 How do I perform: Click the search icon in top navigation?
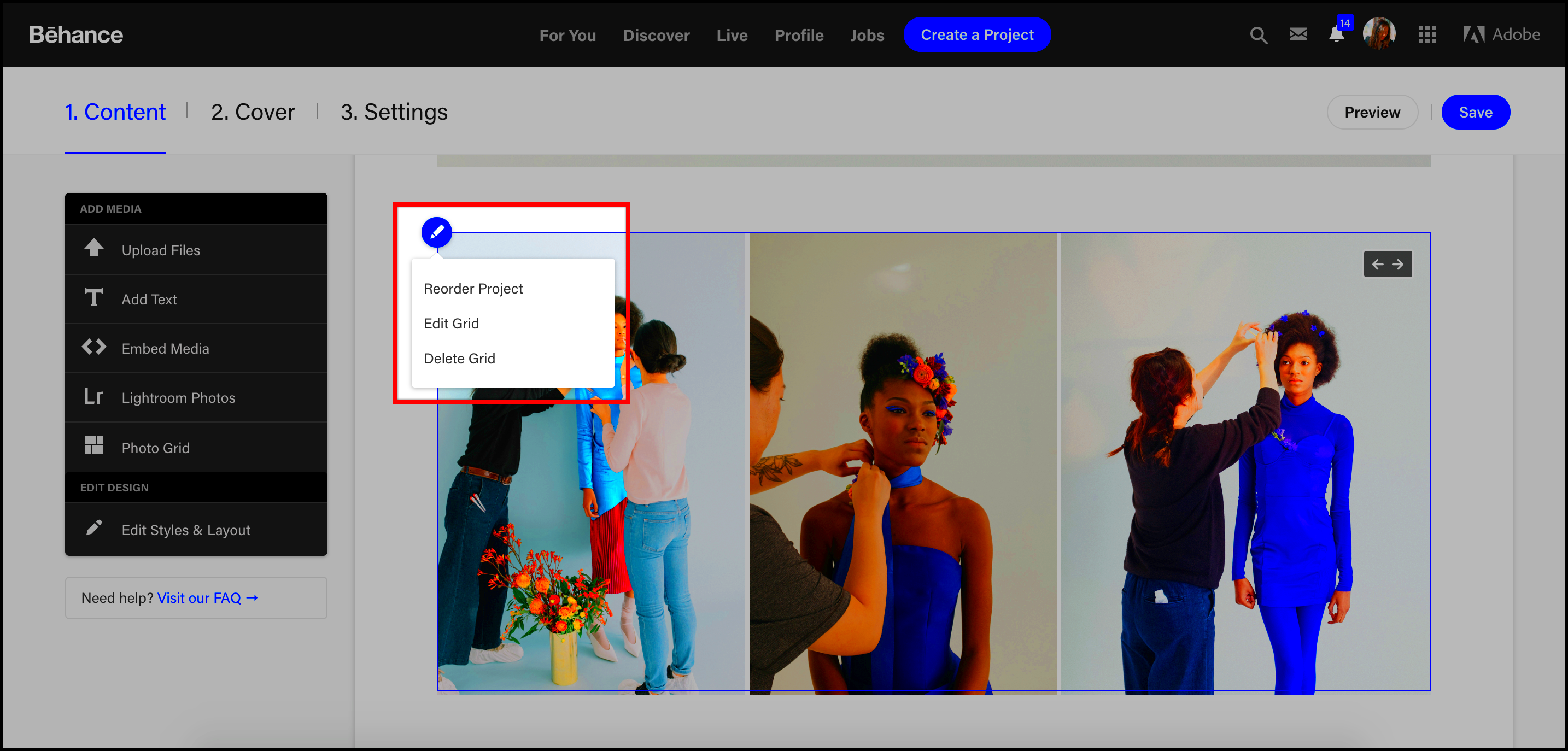pos(1258,35)
